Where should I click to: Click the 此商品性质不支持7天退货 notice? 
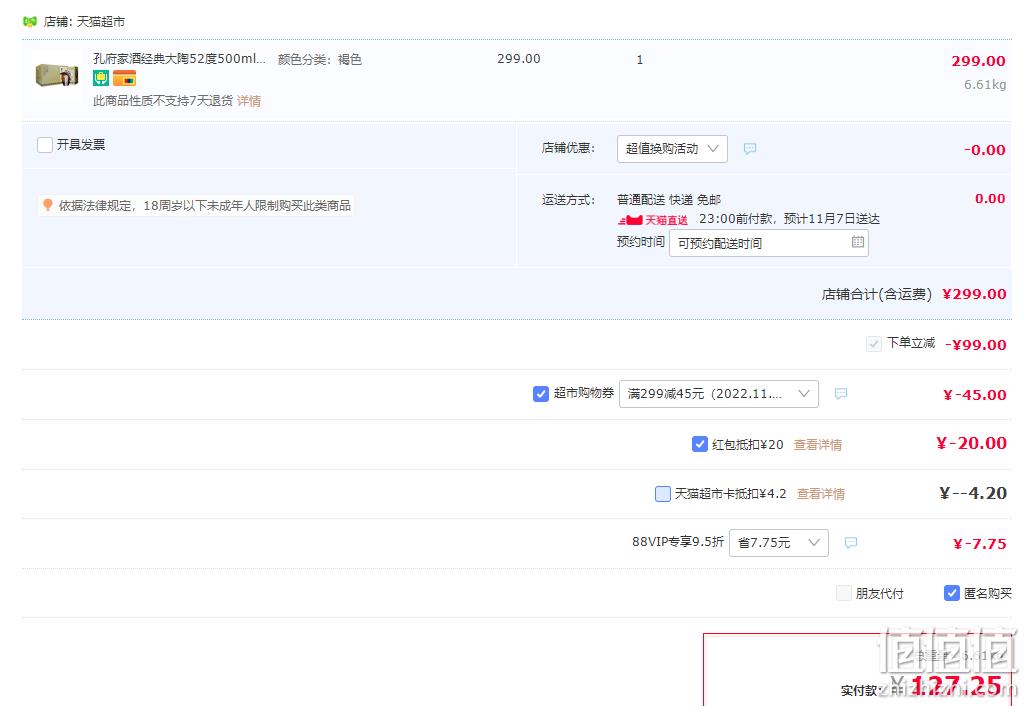[163, 101]
